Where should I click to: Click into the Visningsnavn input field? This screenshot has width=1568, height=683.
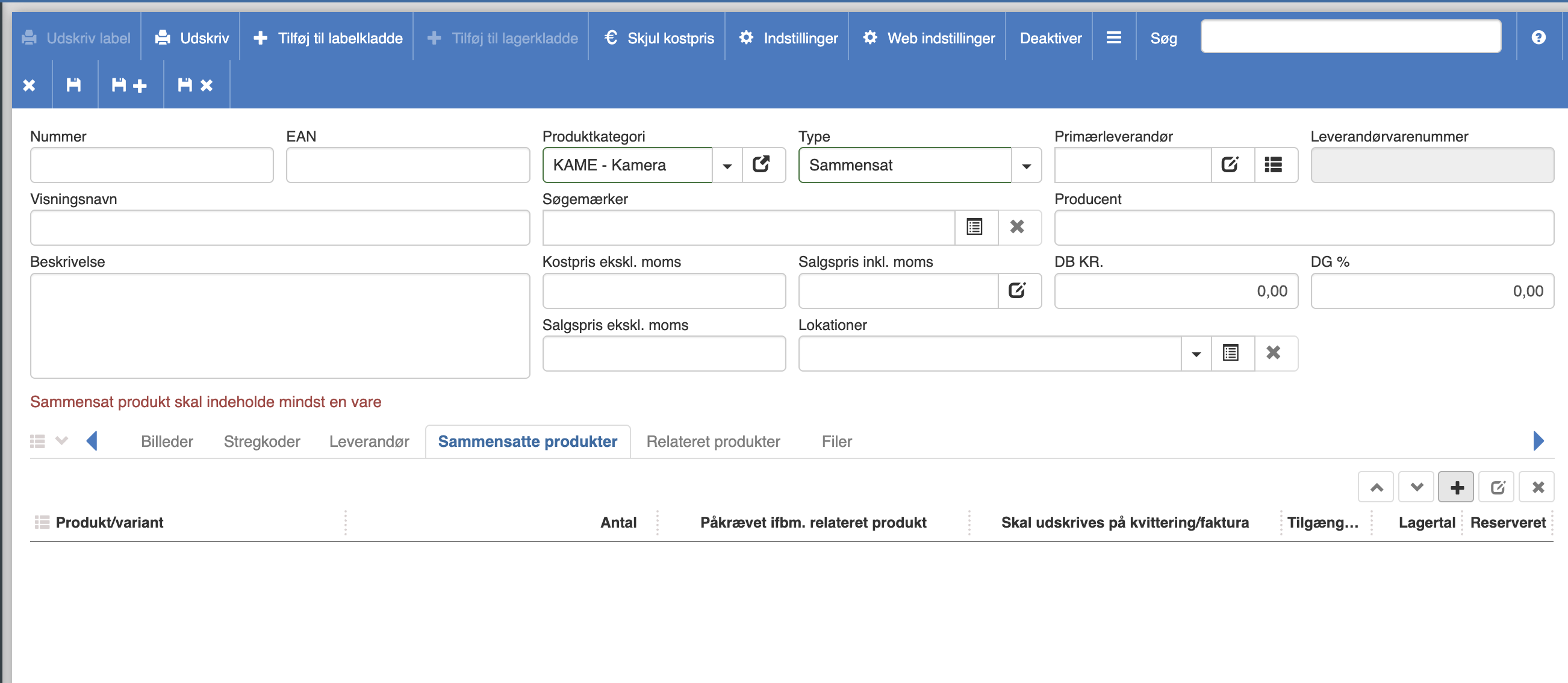(x=279, y=228)
